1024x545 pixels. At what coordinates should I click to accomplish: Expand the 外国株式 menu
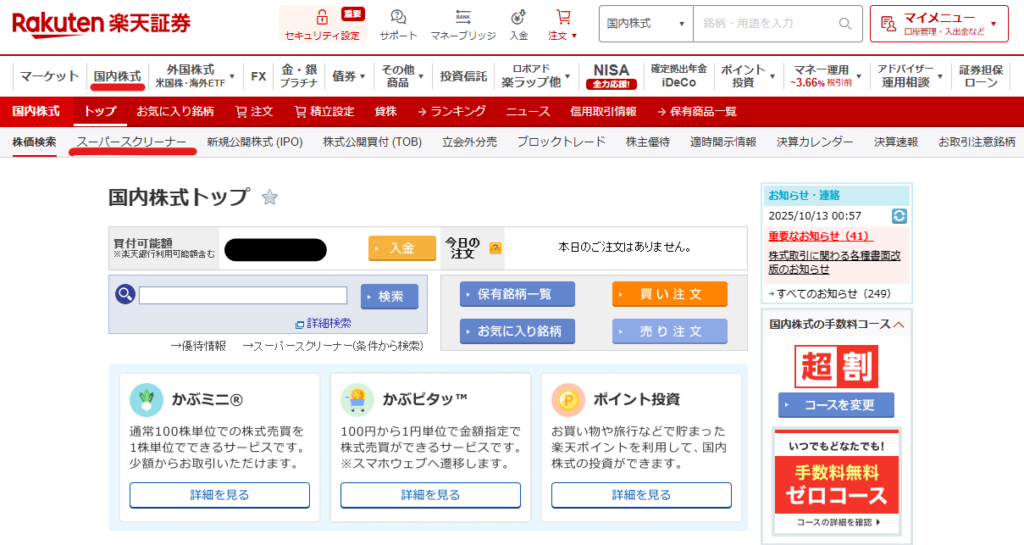click(195, 76)
